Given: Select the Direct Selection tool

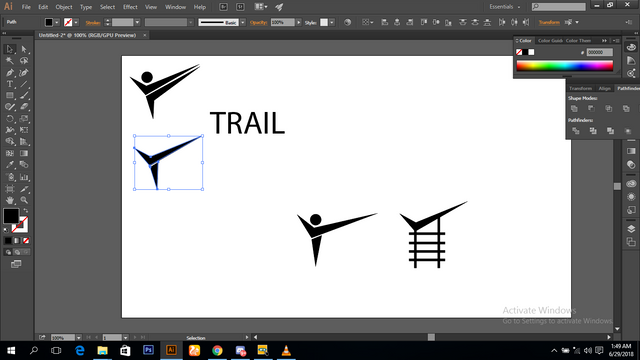Looking at the screenshot, I should pyautogui.click(x=24, y=49).
